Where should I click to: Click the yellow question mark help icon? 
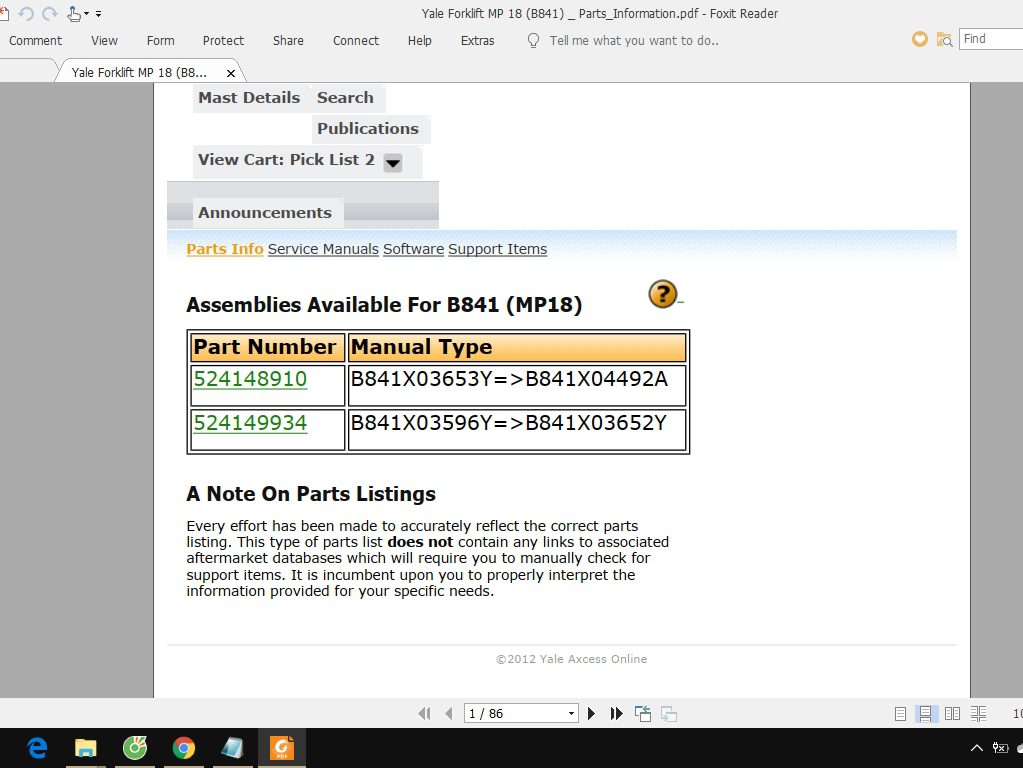[x=663, y=294]
